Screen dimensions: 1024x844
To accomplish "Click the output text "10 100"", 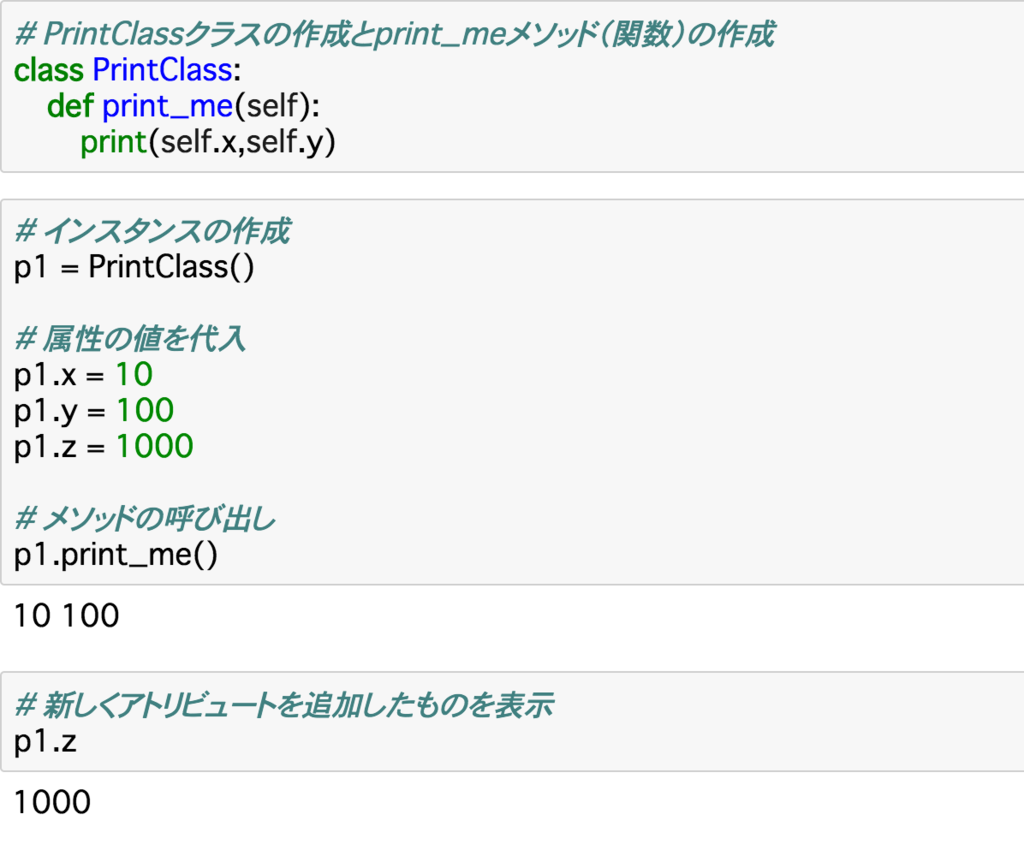I will point(67,615).
